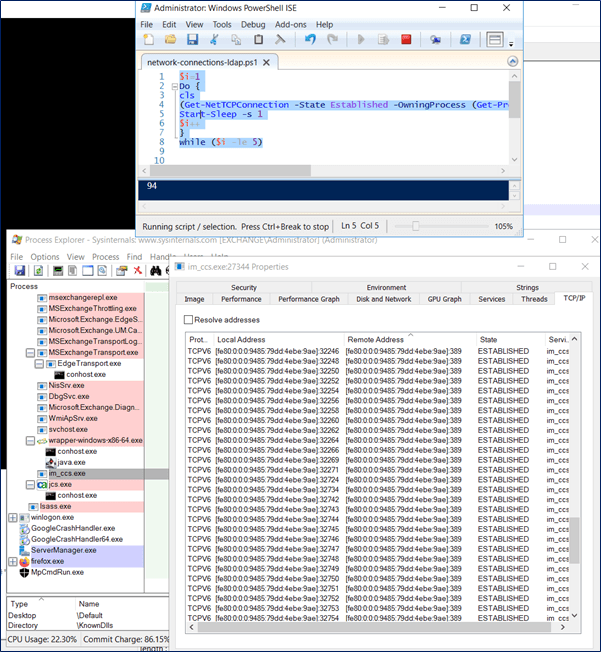Viewport: 601px width, 652px height.
Task: Click the red Stop Operation icon
Action: tap(406, 40)
